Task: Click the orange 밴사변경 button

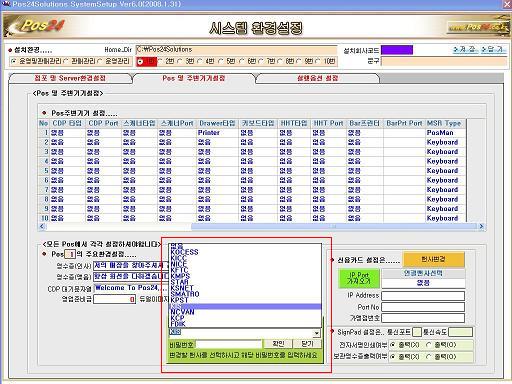Action: pos(433,259)
